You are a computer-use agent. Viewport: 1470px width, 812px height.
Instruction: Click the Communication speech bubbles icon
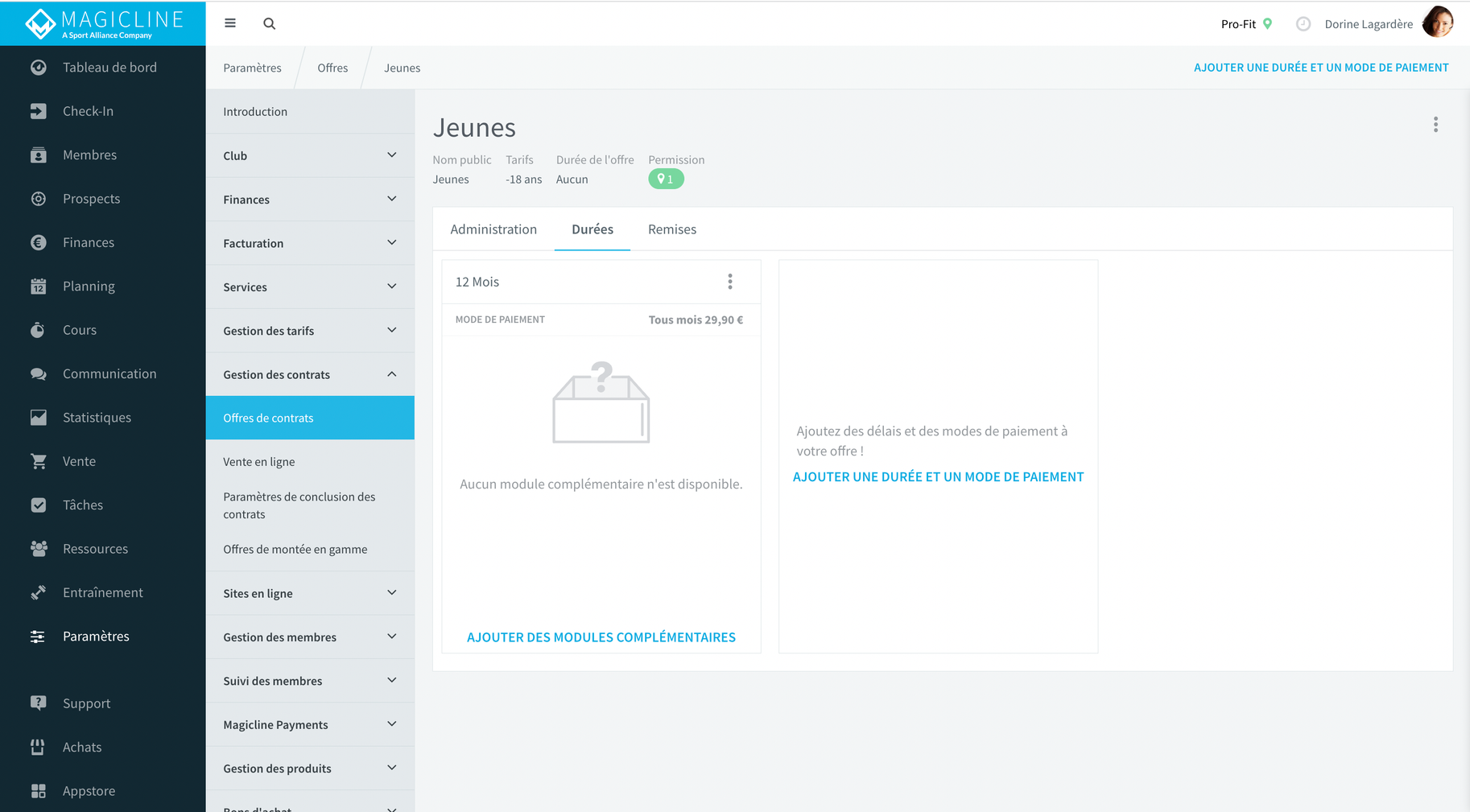click(x=38, y=374)
